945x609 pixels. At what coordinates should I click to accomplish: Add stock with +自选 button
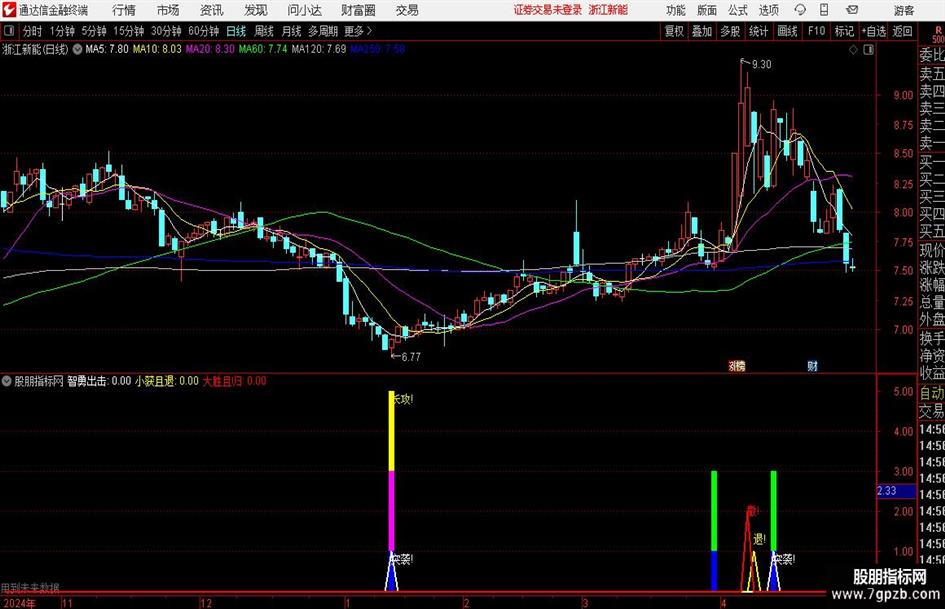pos(873,31)
